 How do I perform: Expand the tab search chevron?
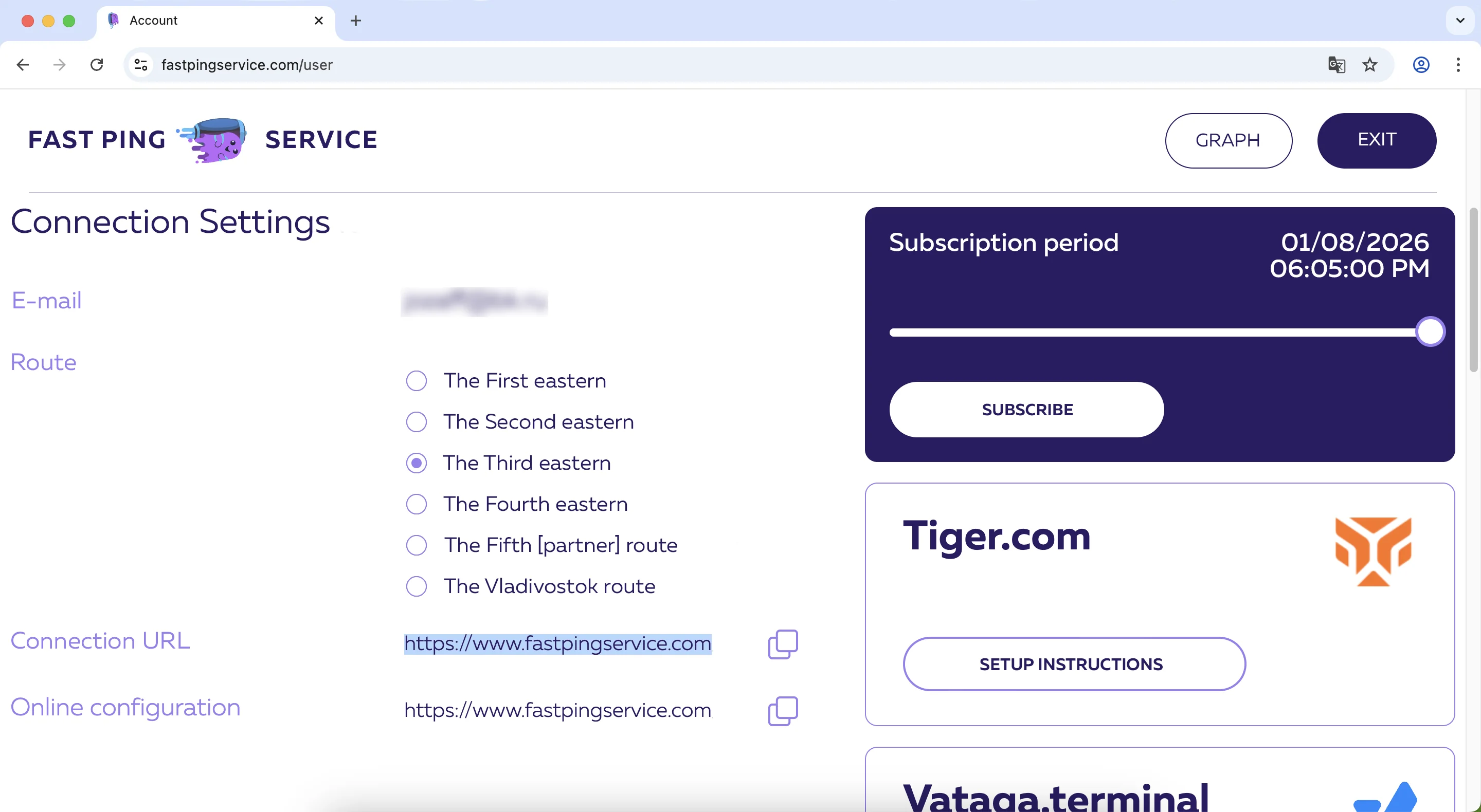[1460, 21]
